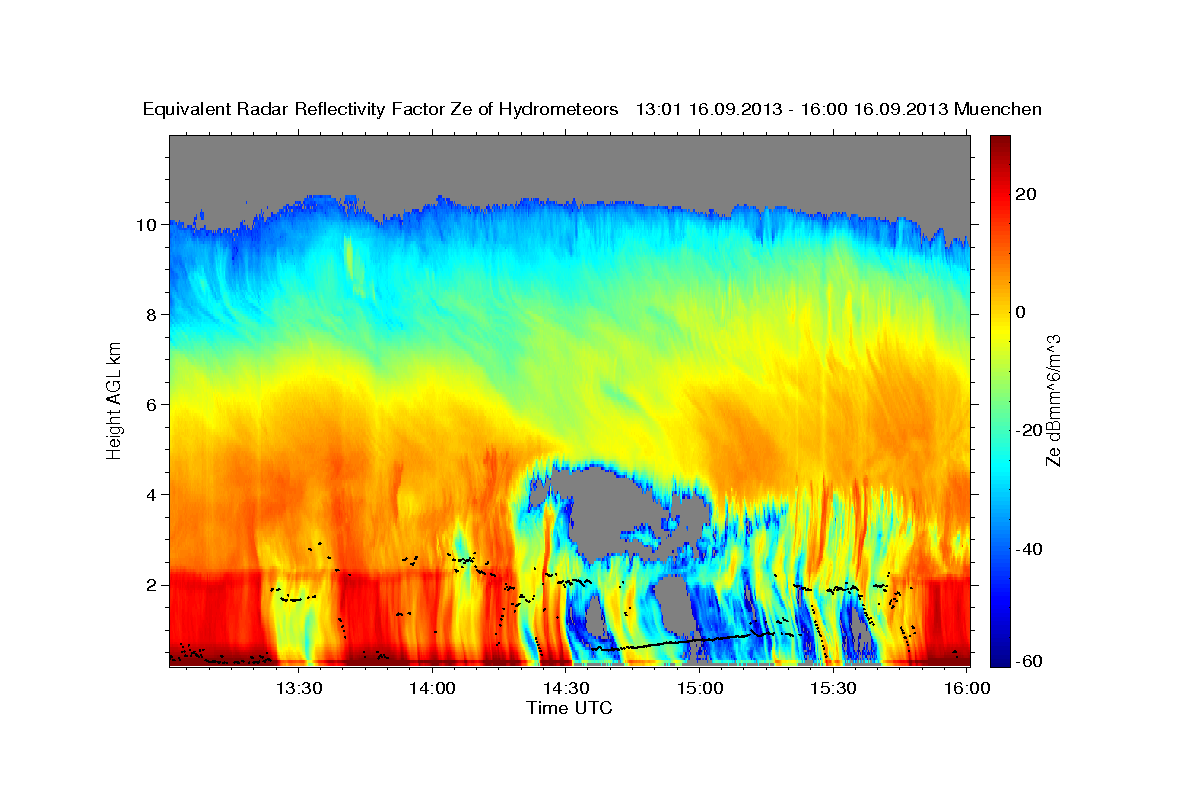Click the colorbar value '0'
The height and width of the screenshot is (800, 1200).
[1021, 312]
